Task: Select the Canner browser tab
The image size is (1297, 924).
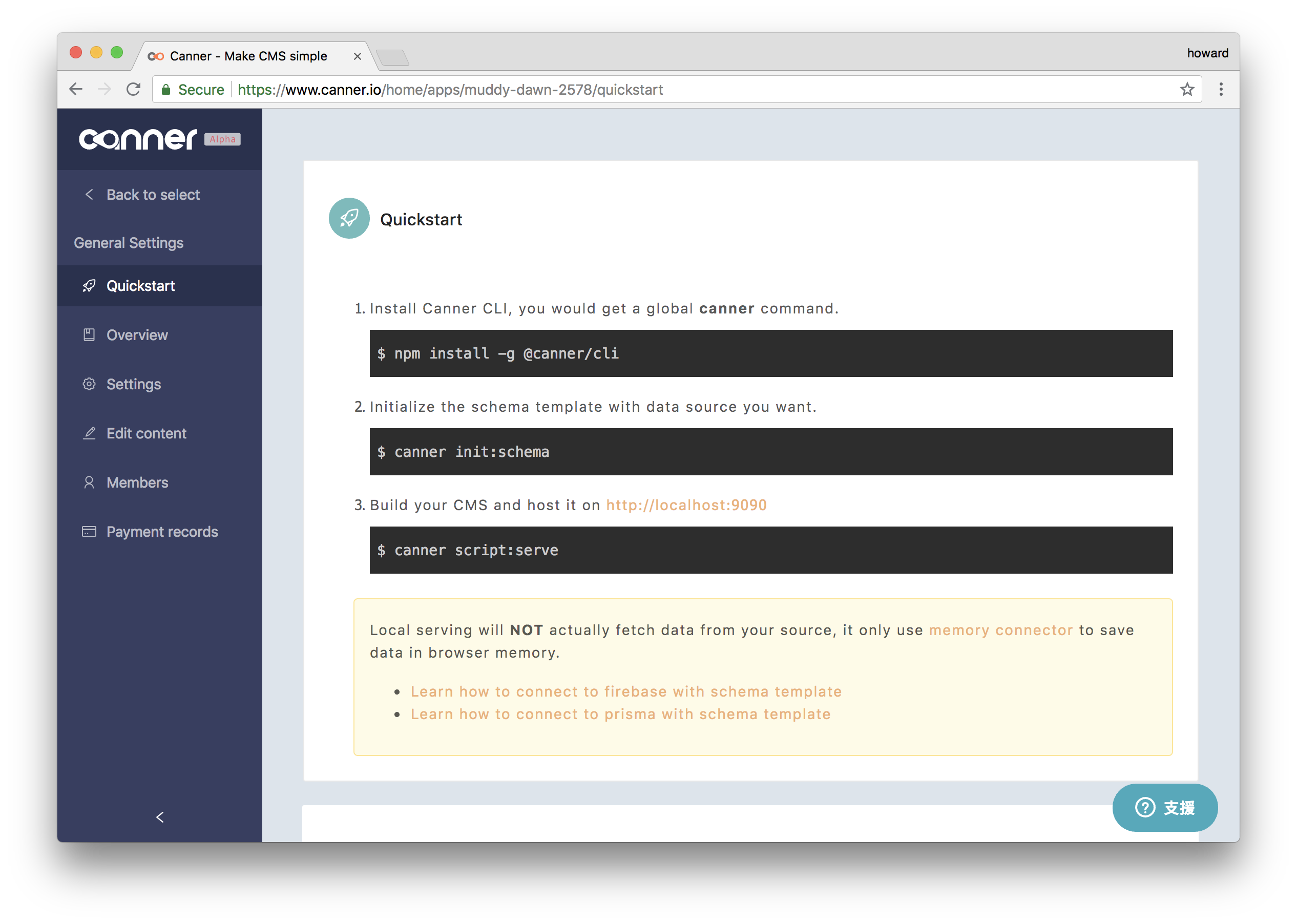Action: (x=248, y=56)
